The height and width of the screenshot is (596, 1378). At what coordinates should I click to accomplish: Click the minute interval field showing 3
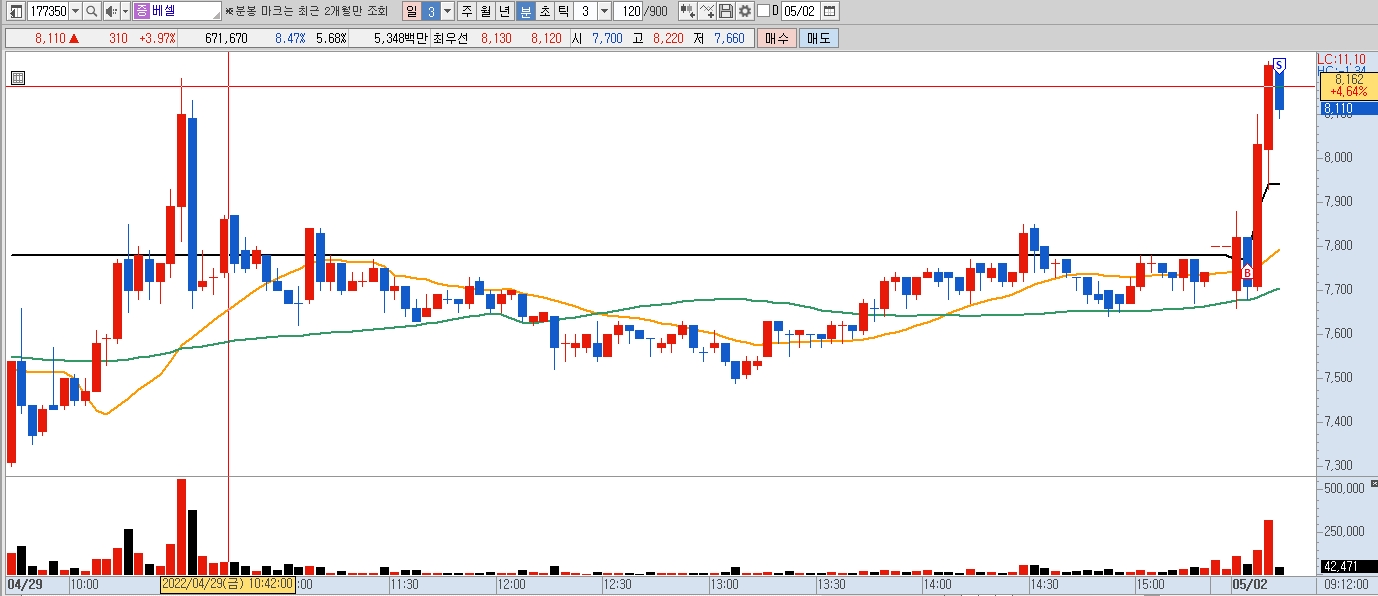585,12
